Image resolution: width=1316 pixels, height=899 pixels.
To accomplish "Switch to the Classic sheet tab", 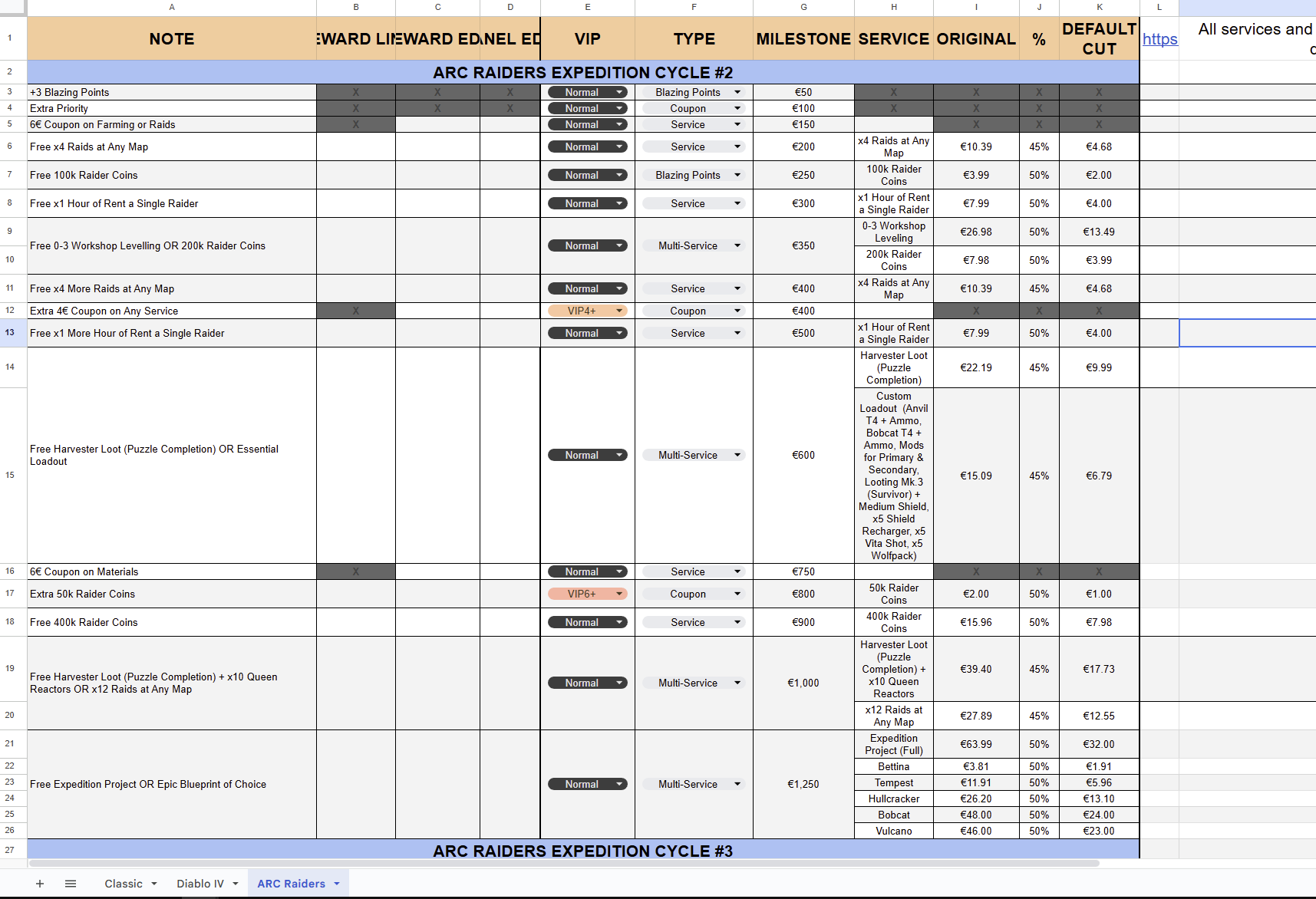I will (124, 884).
